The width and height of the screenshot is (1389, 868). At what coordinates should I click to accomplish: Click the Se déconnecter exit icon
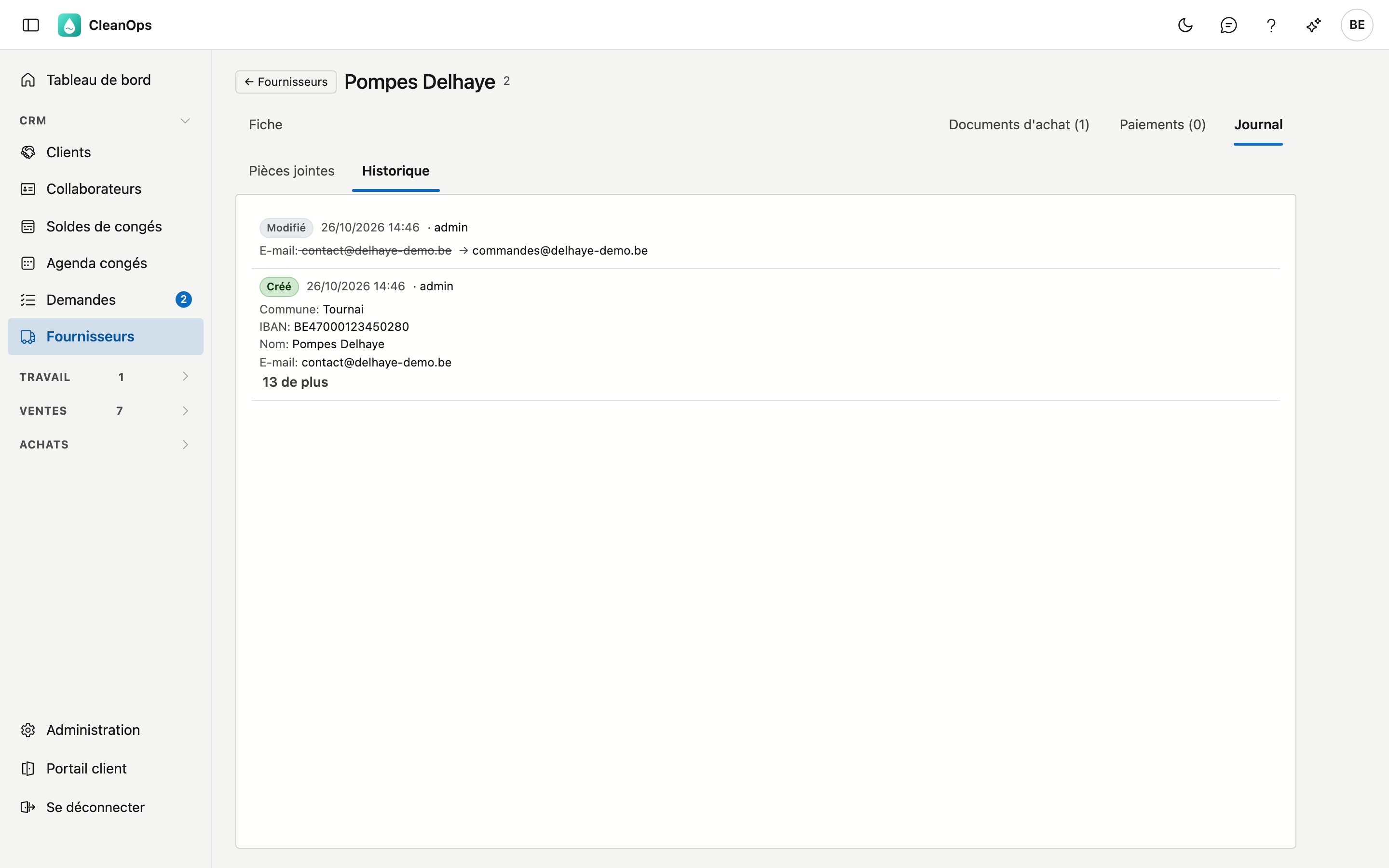[27, 807]
